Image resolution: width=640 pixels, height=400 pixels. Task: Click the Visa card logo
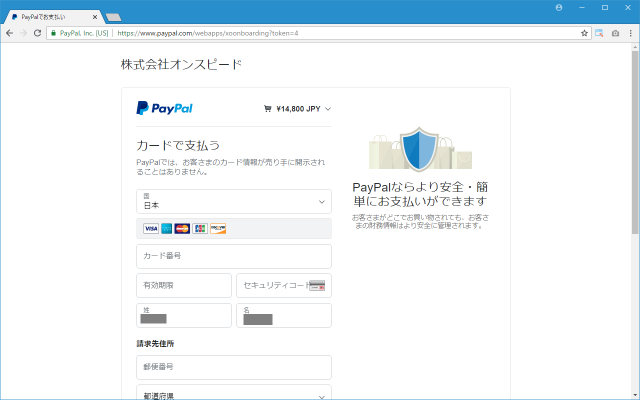[151, 229]
